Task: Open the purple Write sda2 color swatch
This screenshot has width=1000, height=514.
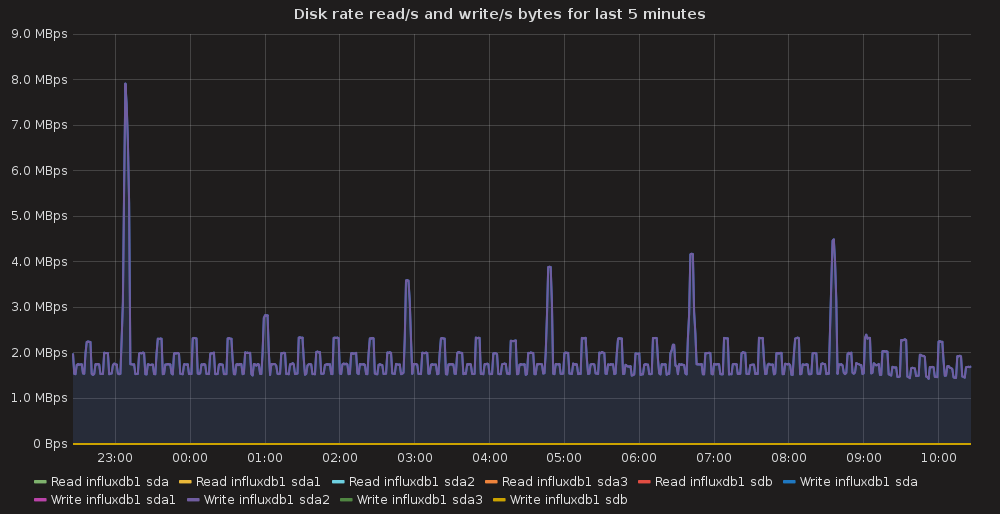Action: point(193,499)
